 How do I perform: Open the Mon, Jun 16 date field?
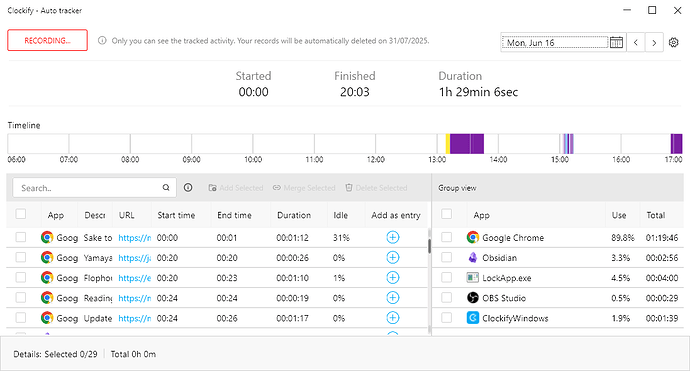click(554, 42)
